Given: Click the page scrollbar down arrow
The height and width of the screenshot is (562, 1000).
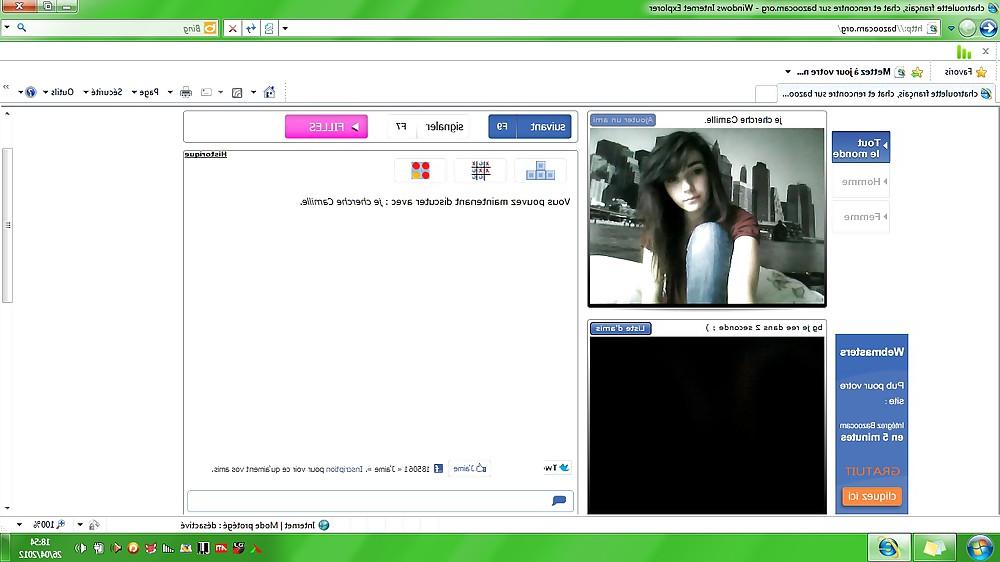Looking at the screenshot, I should coord(7,508).
